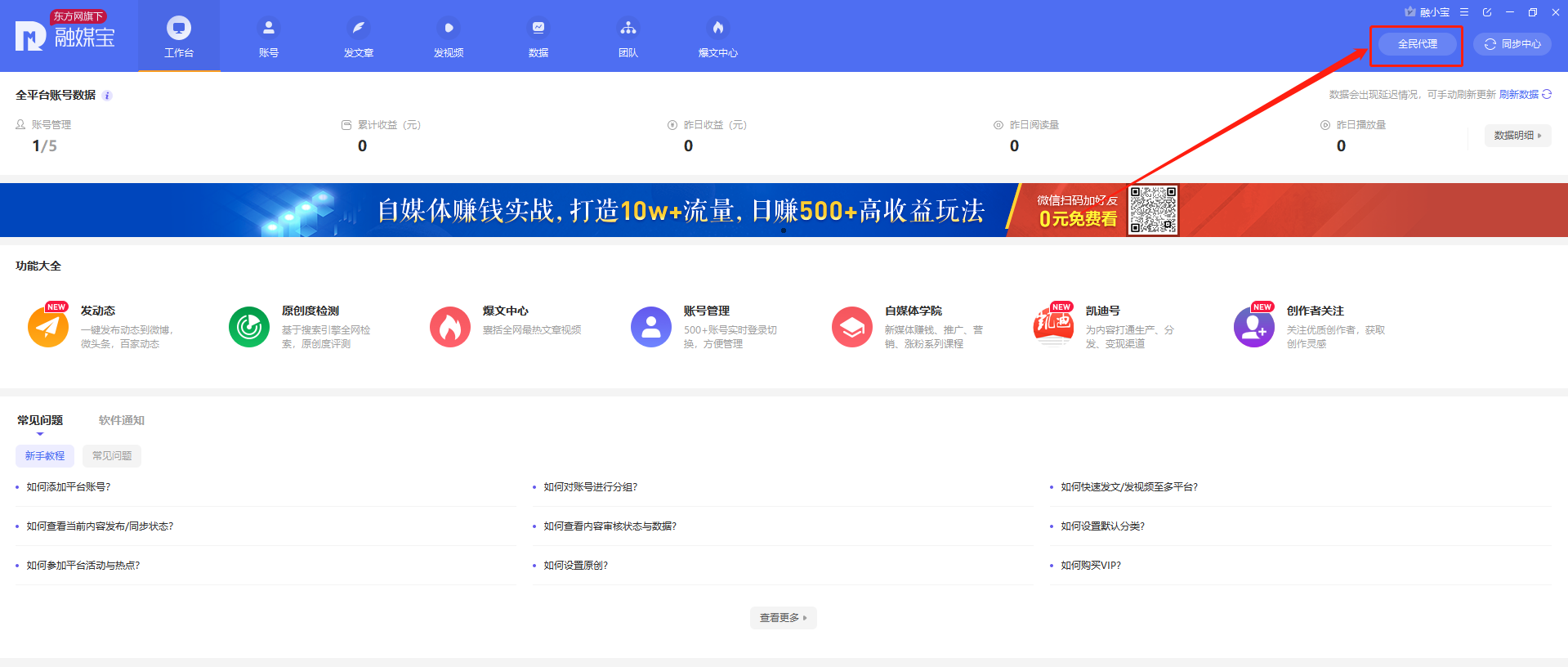Click the 昨日收益 (元) stat label
Screen dimensions: 1568x667
pyautogui.click(x=715, y=125)
